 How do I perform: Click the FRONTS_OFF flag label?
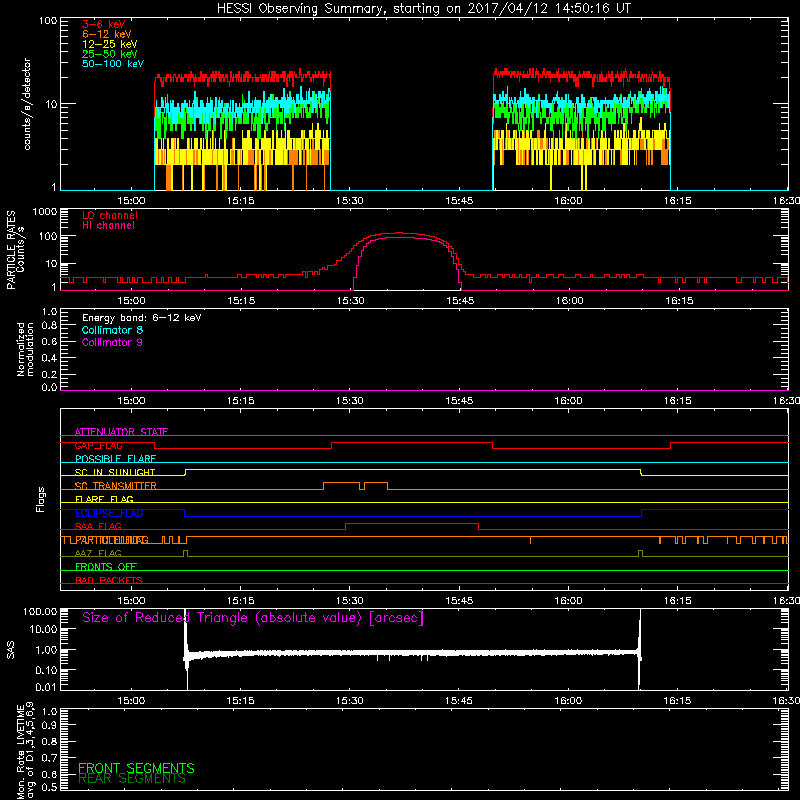pos(106,567)
